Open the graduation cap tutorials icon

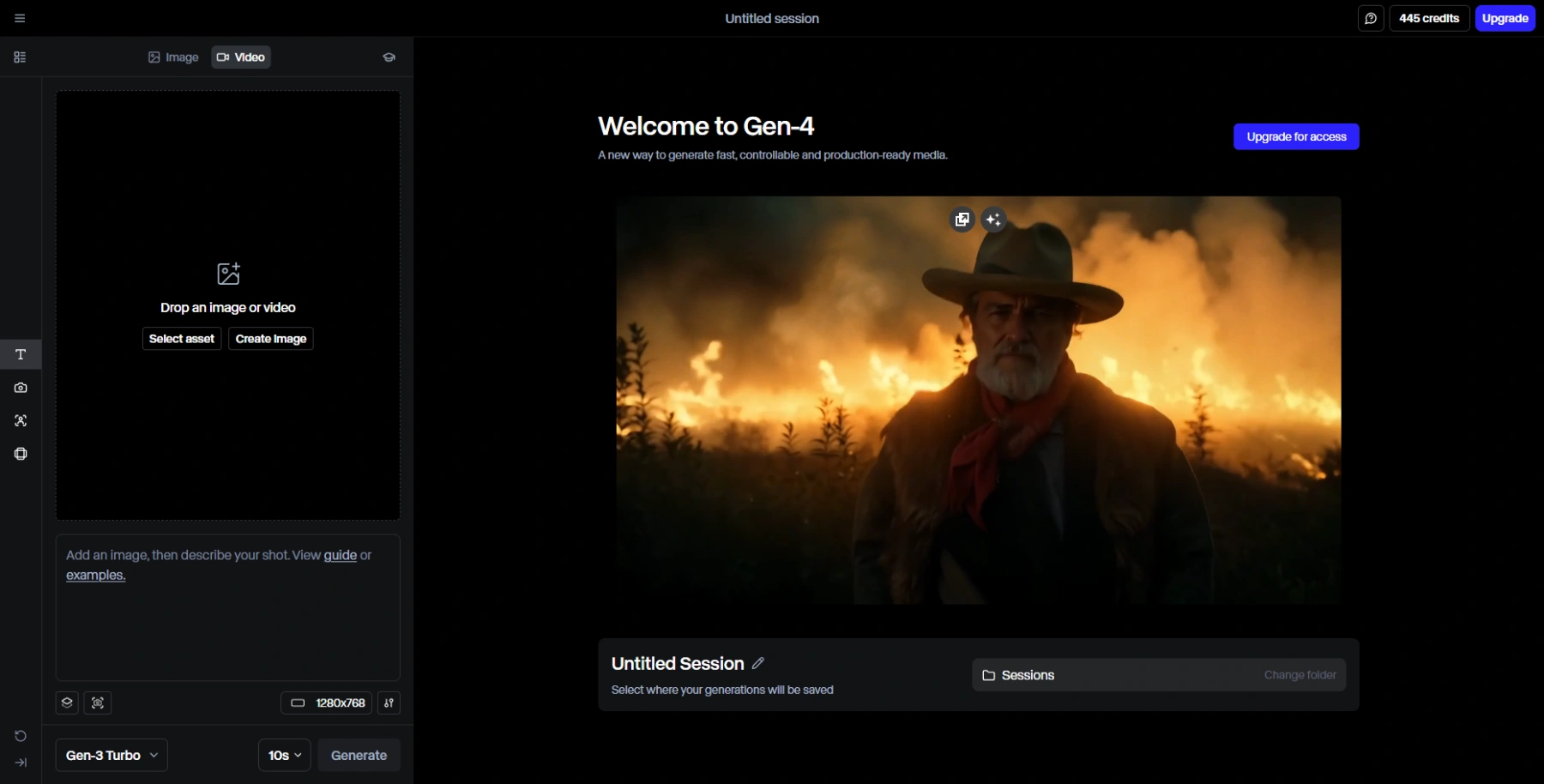point(389,57)
